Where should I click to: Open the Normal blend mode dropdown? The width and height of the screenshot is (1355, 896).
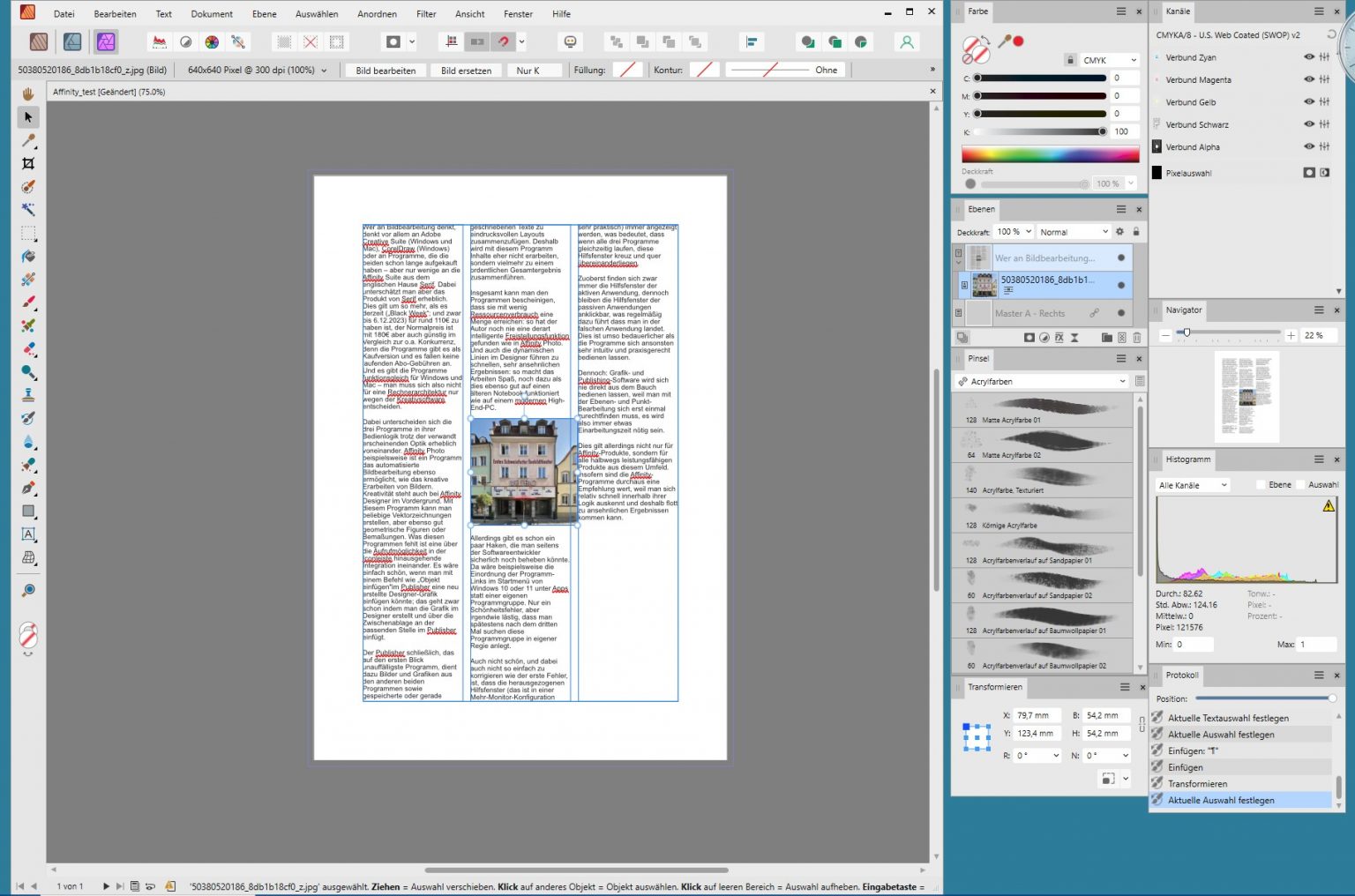(1073, 232)
